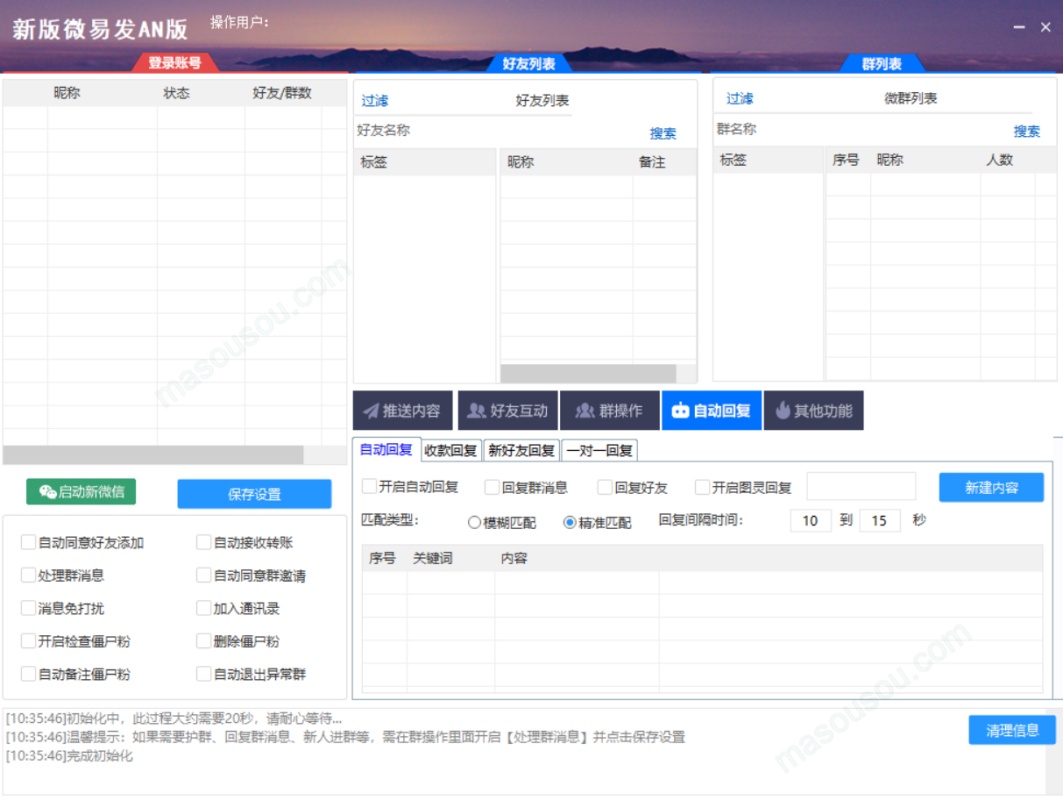The height and width of the screenshot is (800, 1063).
Task: Click 清理信息 button
Action: [1012, 730]
